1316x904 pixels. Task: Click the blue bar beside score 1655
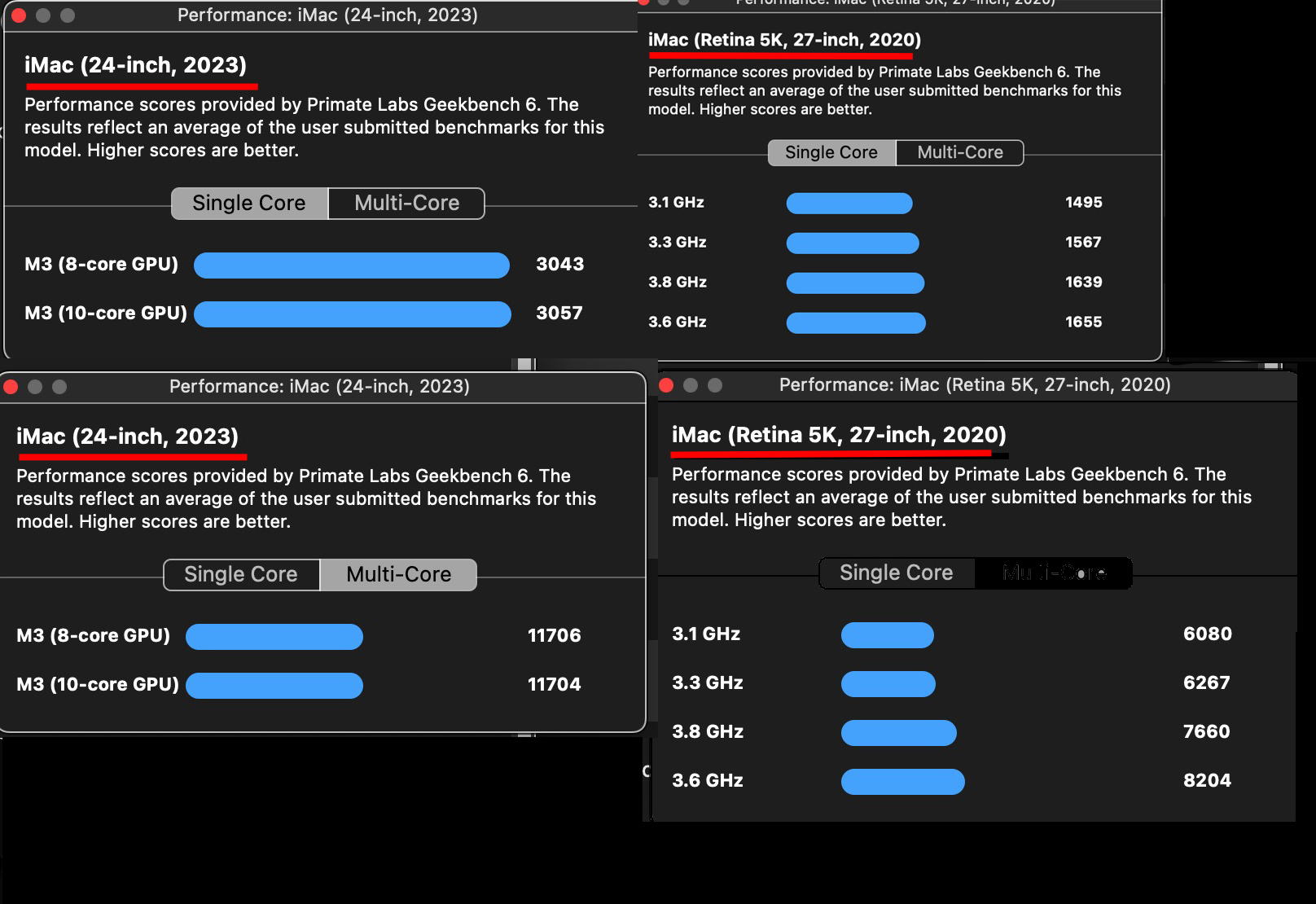[x=856, y=323]
